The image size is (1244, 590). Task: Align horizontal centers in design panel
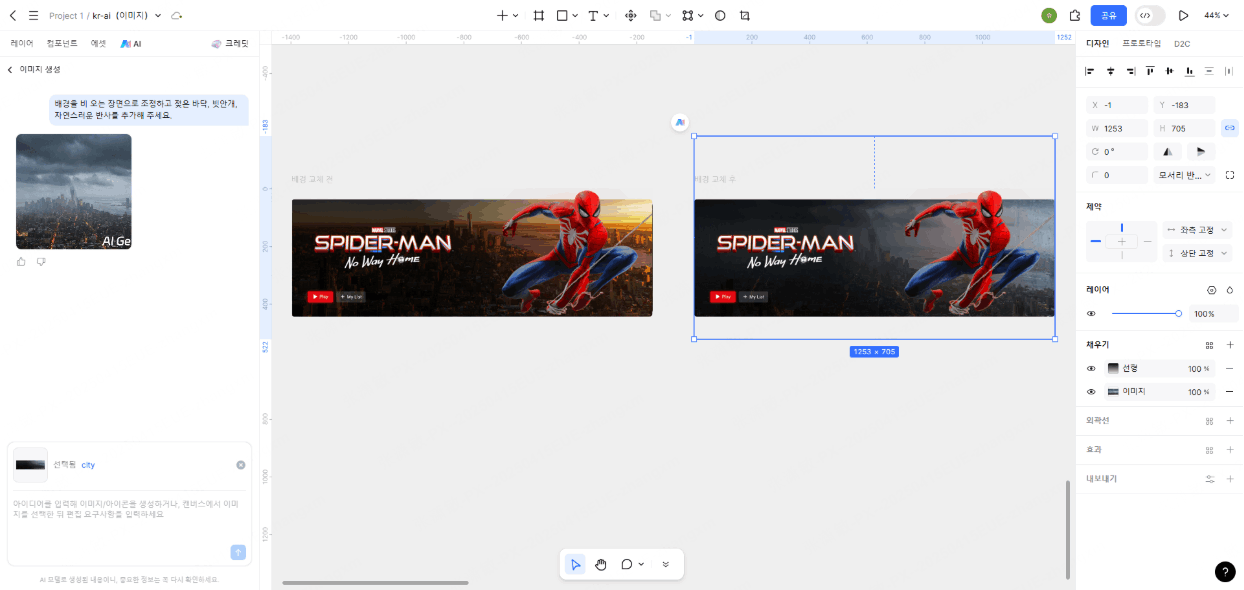click(1110, 71)
